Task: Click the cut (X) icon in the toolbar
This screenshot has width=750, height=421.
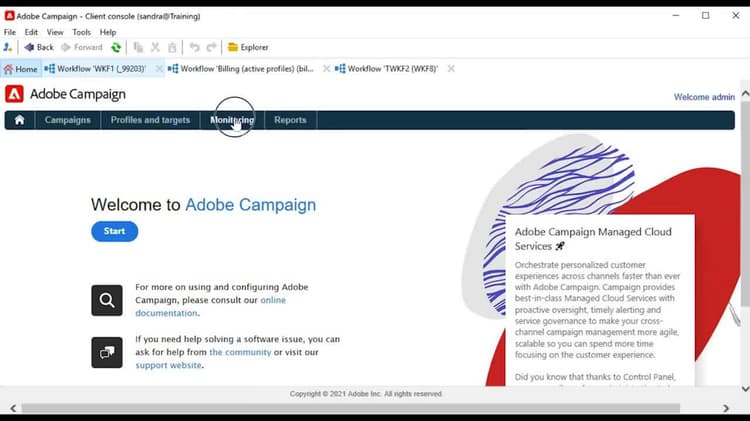Action: pos(155,47)
